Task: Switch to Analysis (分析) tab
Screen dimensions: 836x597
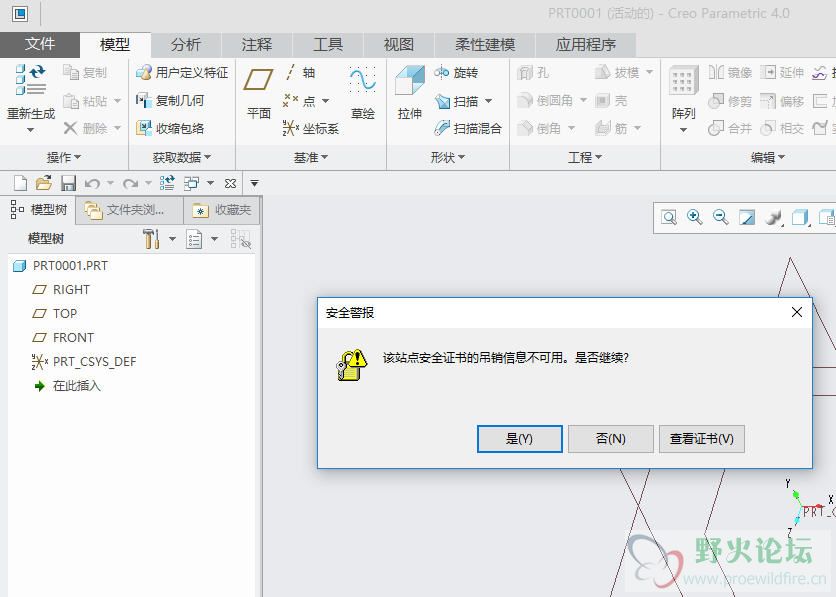Action: coord(186,45)
